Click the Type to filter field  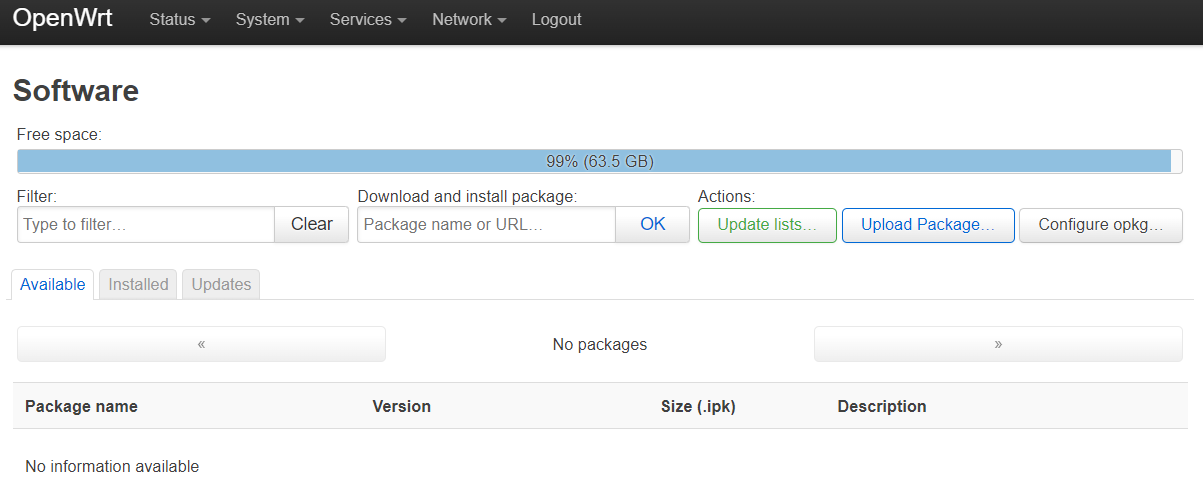146,224
